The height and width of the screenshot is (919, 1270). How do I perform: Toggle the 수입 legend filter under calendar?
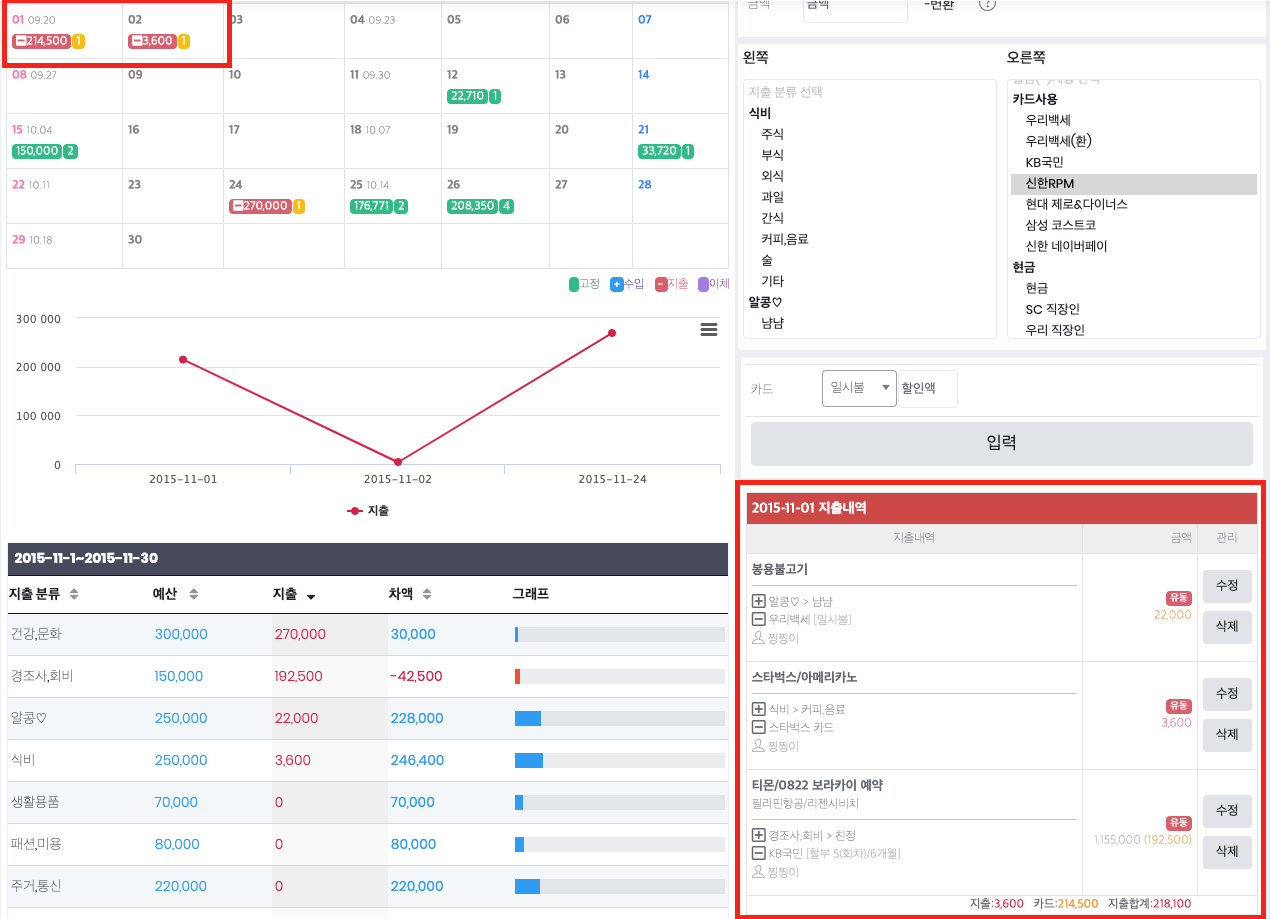point(627,284)
